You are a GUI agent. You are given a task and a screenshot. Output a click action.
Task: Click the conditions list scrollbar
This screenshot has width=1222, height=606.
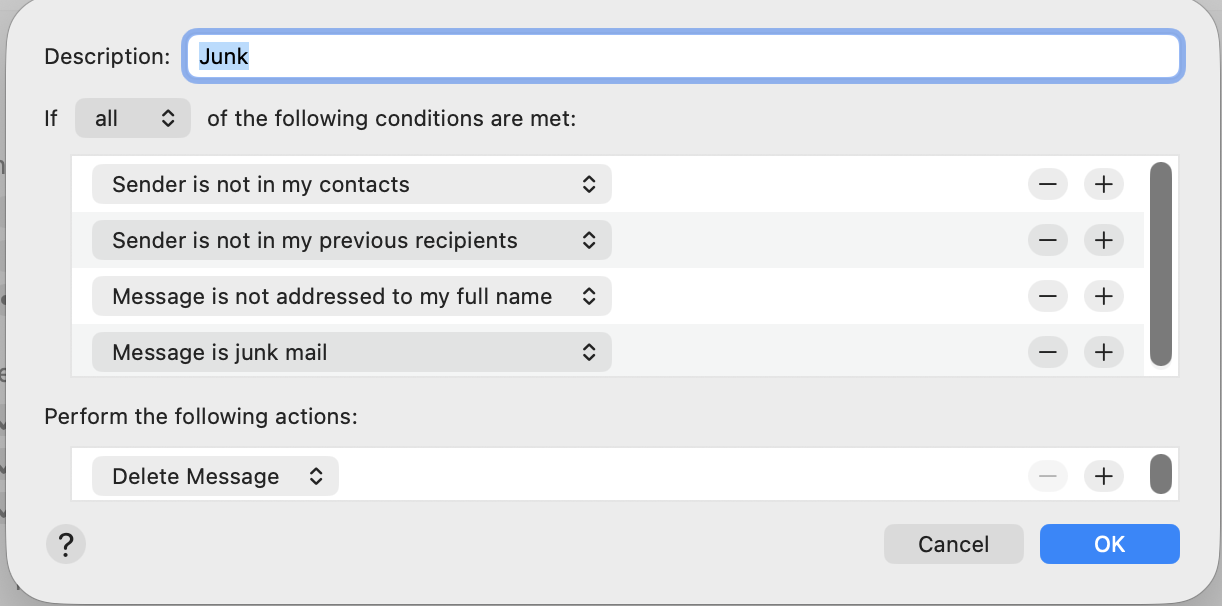(1160, 265)
